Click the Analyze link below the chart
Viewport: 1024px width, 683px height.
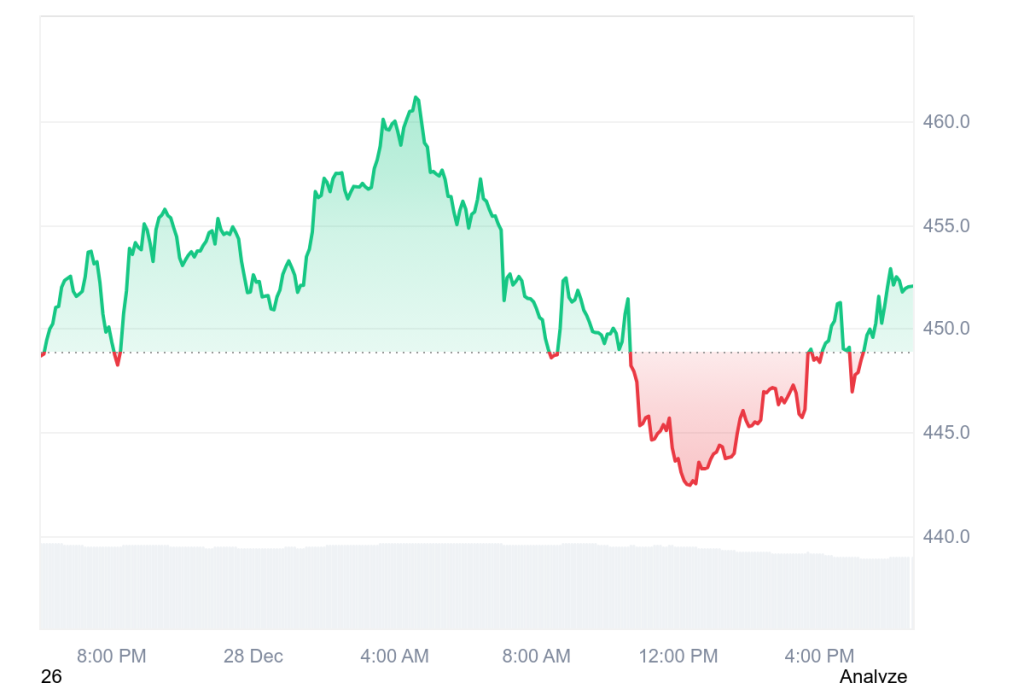click(873, 677)
